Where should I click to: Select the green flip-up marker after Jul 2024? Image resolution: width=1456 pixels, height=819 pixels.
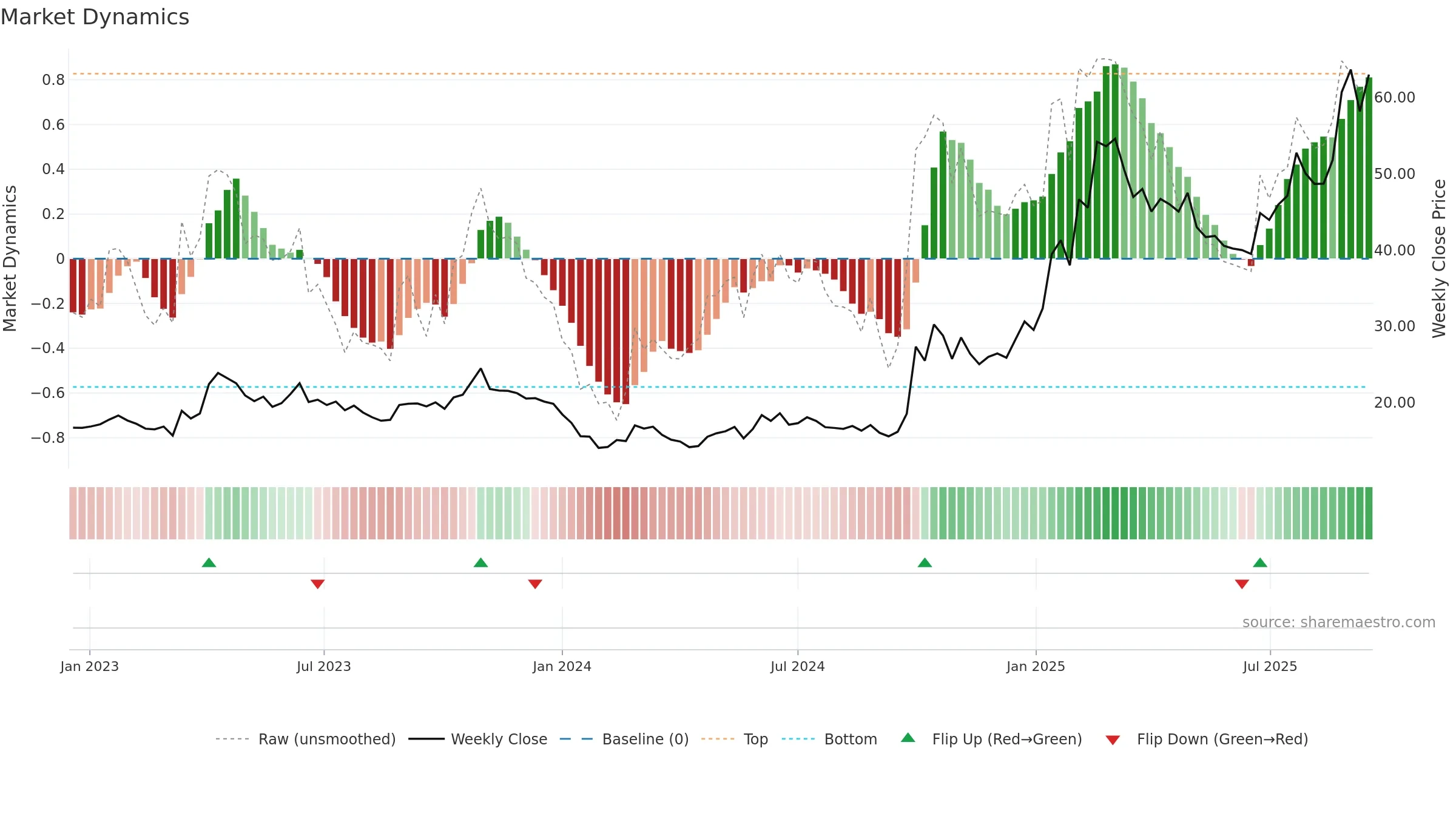925,562
